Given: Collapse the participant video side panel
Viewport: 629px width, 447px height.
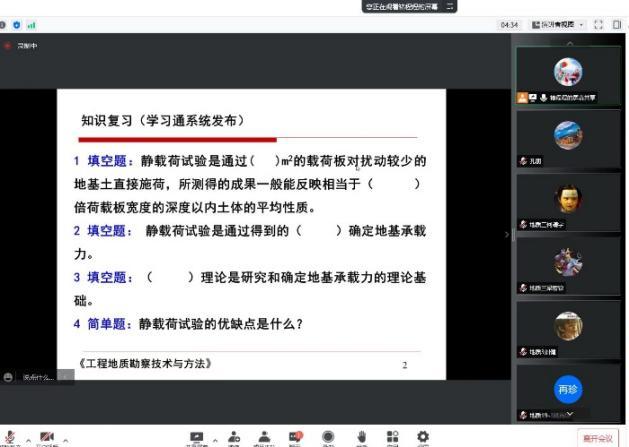Looking at the screenshot, I should point(507,235).
